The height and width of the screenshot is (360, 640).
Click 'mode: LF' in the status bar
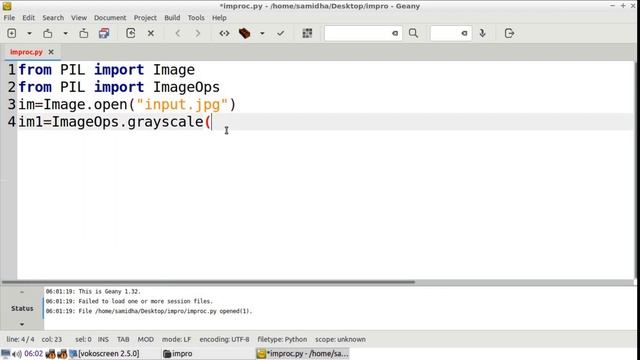coord(176,340)
